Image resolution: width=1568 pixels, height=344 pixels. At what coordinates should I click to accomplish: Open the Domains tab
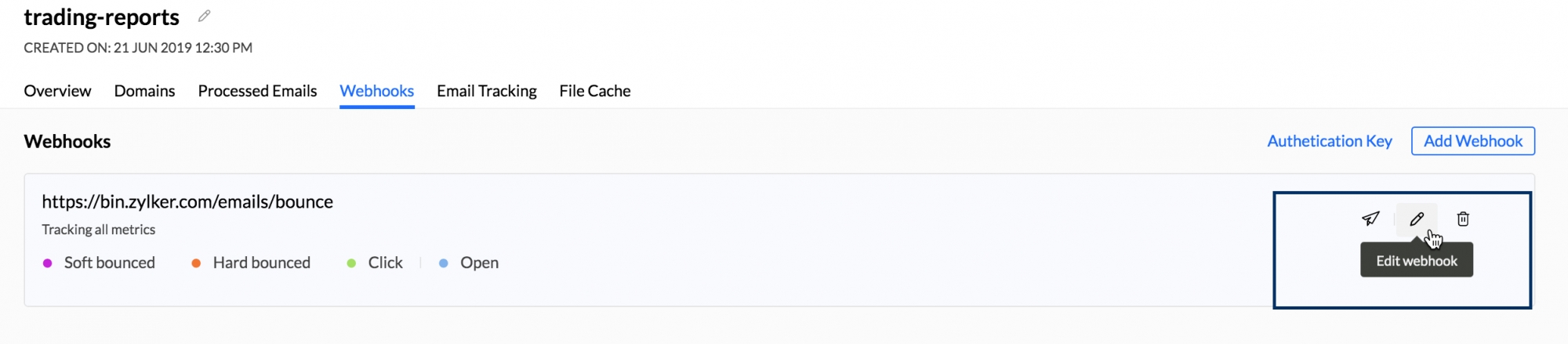coord(144,91)
